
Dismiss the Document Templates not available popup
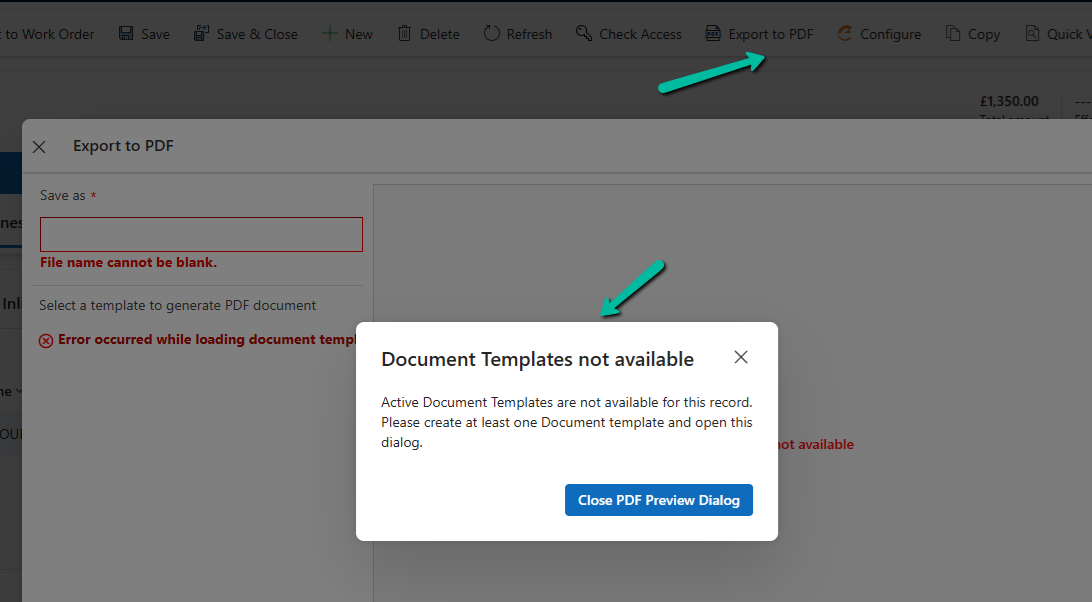point(740,358)
